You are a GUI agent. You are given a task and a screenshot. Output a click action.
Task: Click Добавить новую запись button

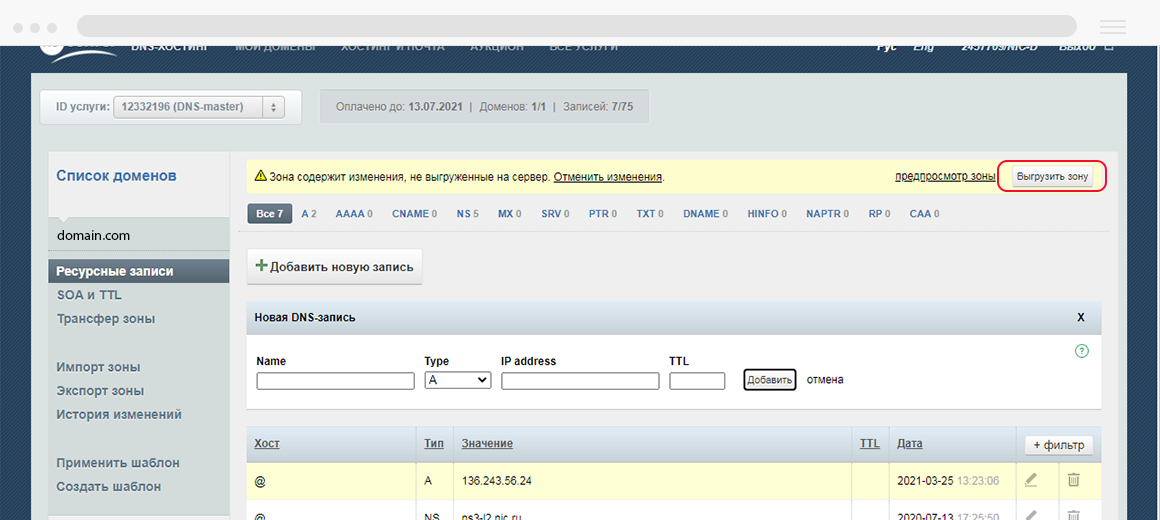(334, 266)
